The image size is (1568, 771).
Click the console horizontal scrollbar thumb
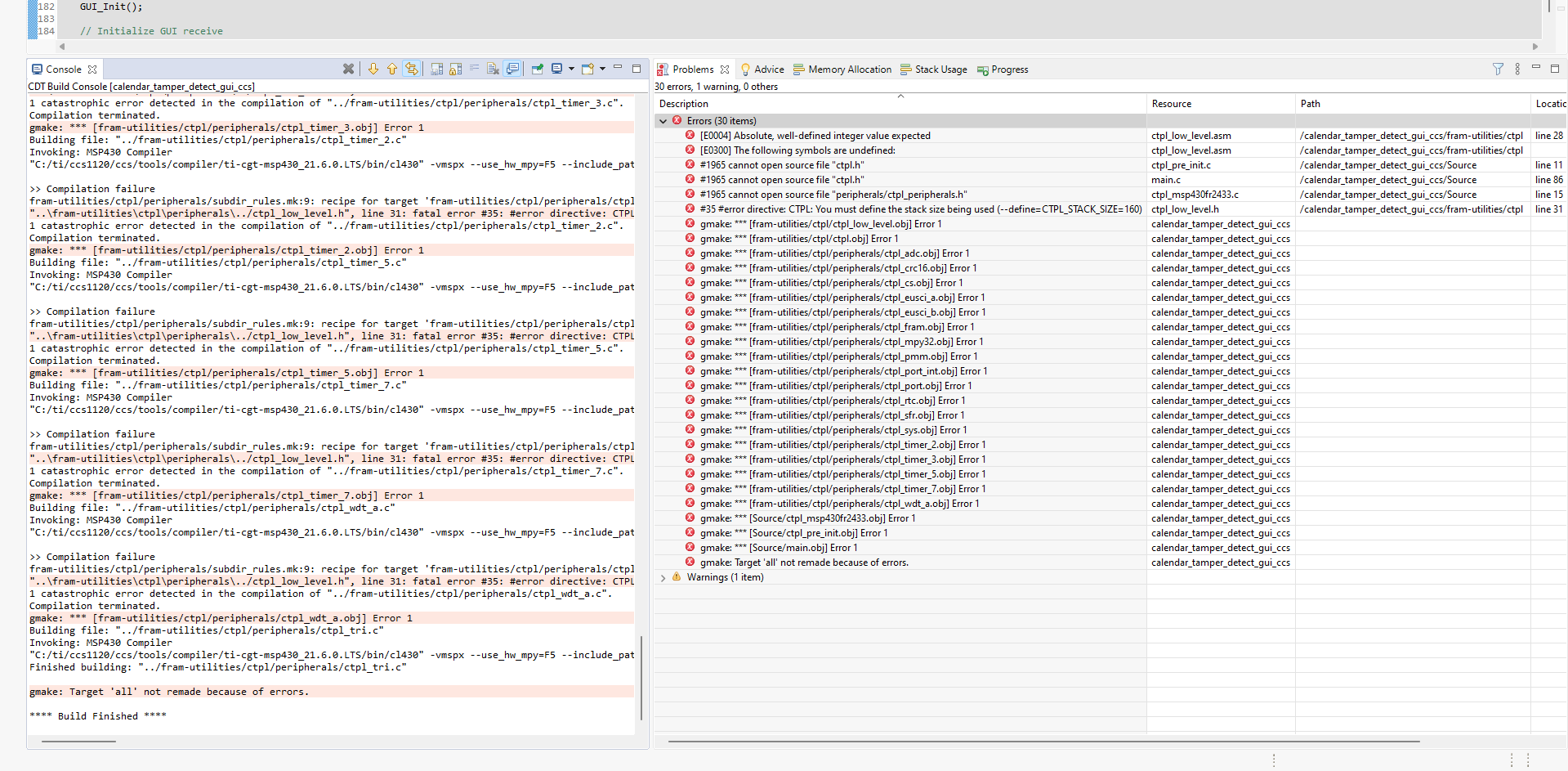[78, 742]
